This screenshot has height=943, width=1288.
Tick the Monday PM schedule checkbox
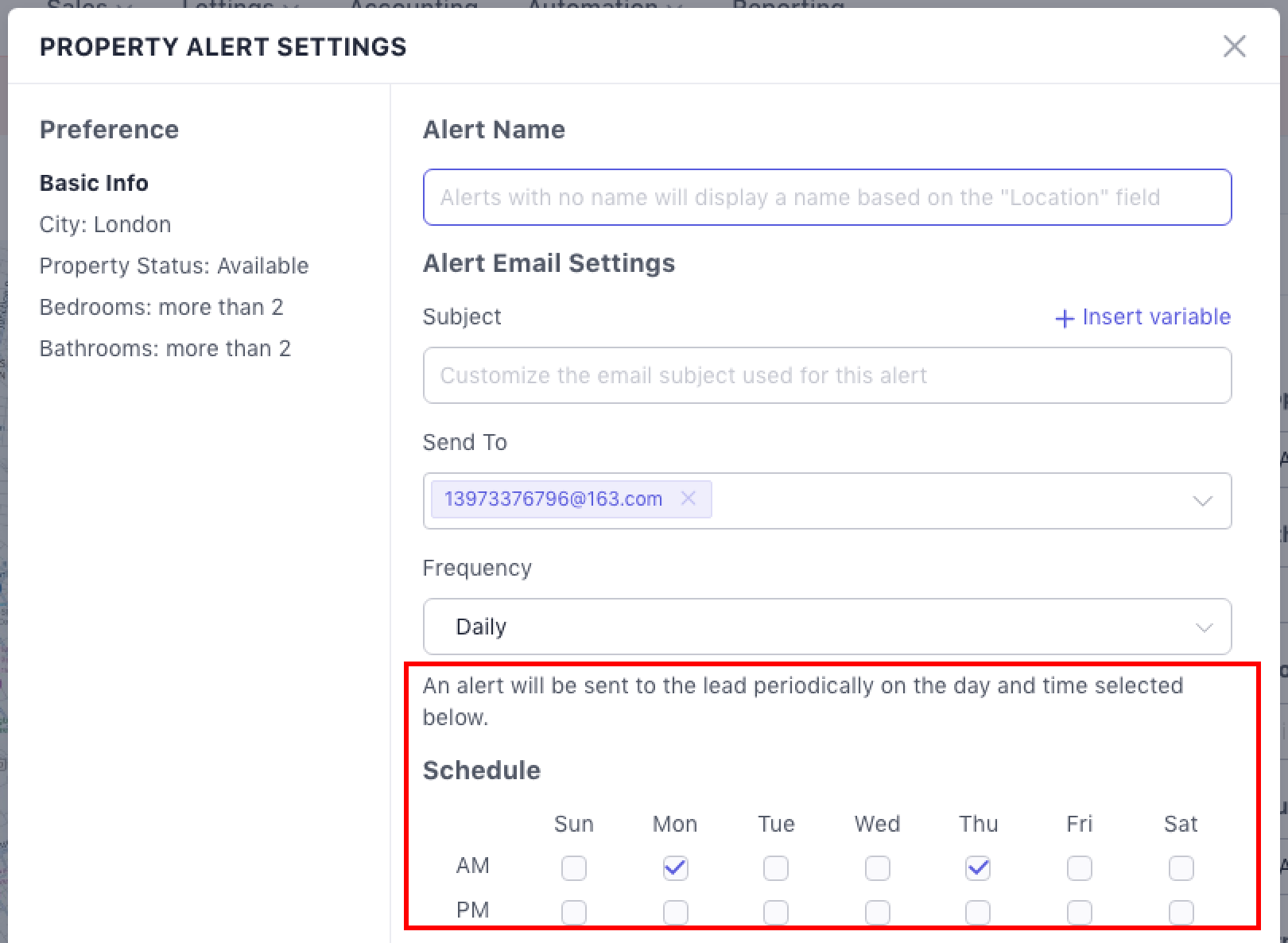tap(675, 911)
